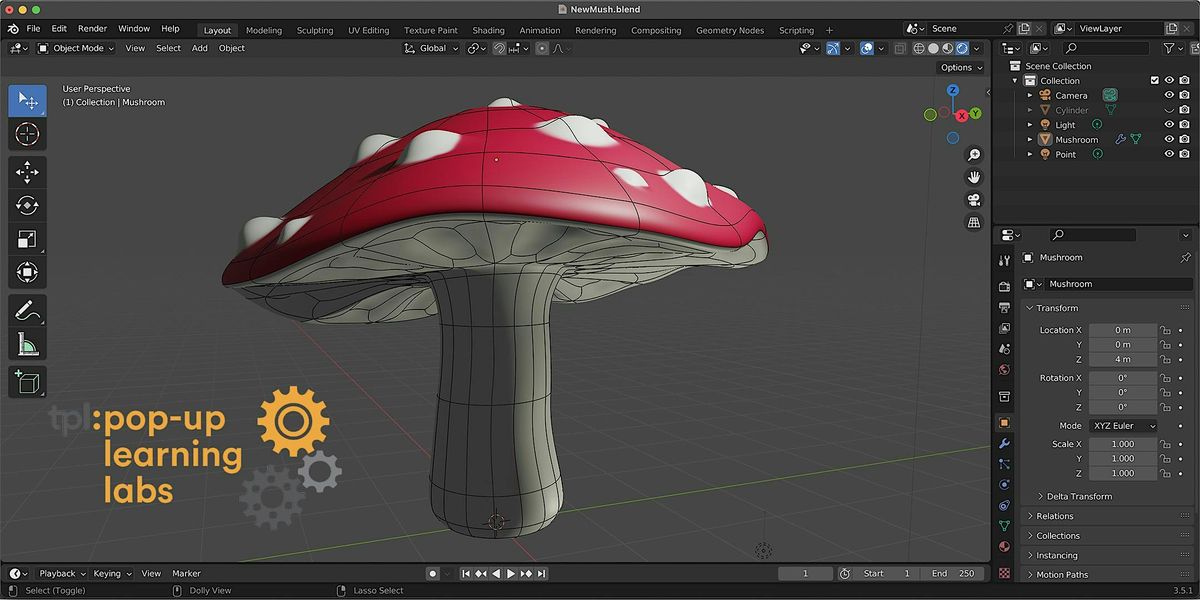Select the Annotate tool
The image size is (1200, 600).
[27, 310]
